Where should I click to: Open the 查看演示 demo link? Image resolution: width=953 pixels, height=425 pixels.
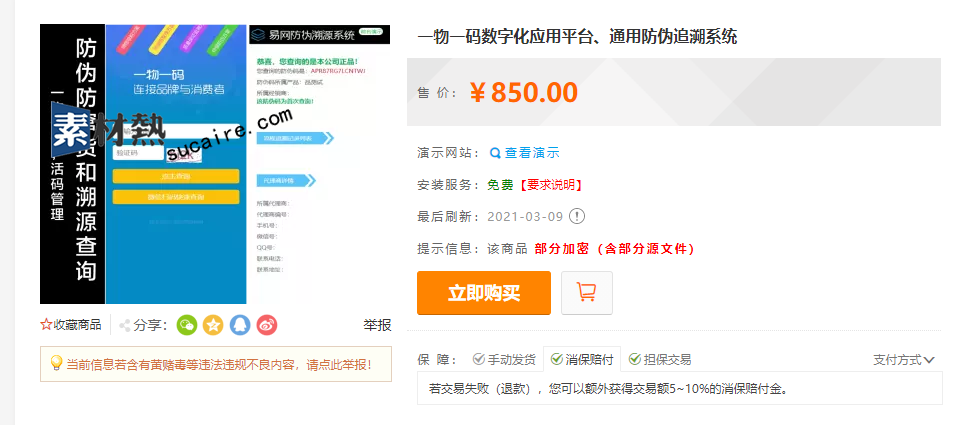[532, 153]
